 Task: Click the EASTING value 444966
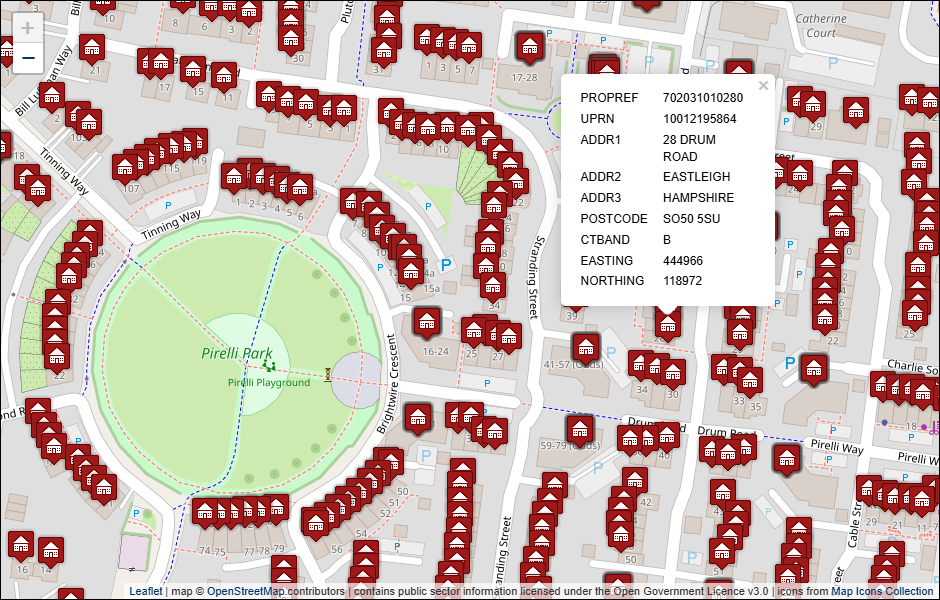[x=683, y=261]
